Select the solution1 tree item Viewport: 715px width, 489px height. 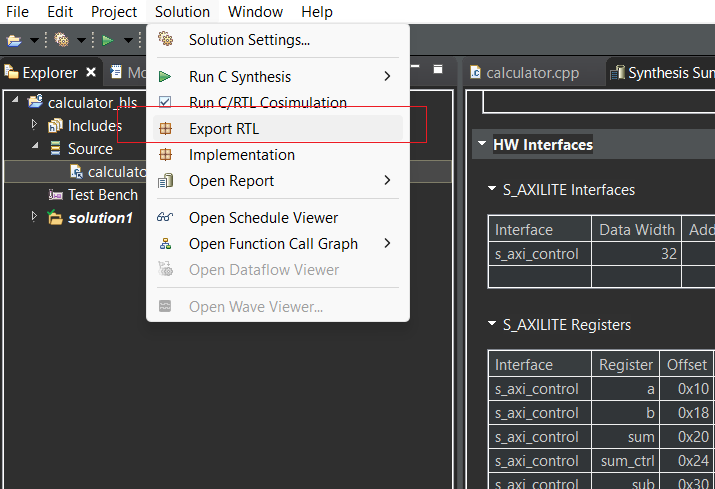click(x=100, y=218)
